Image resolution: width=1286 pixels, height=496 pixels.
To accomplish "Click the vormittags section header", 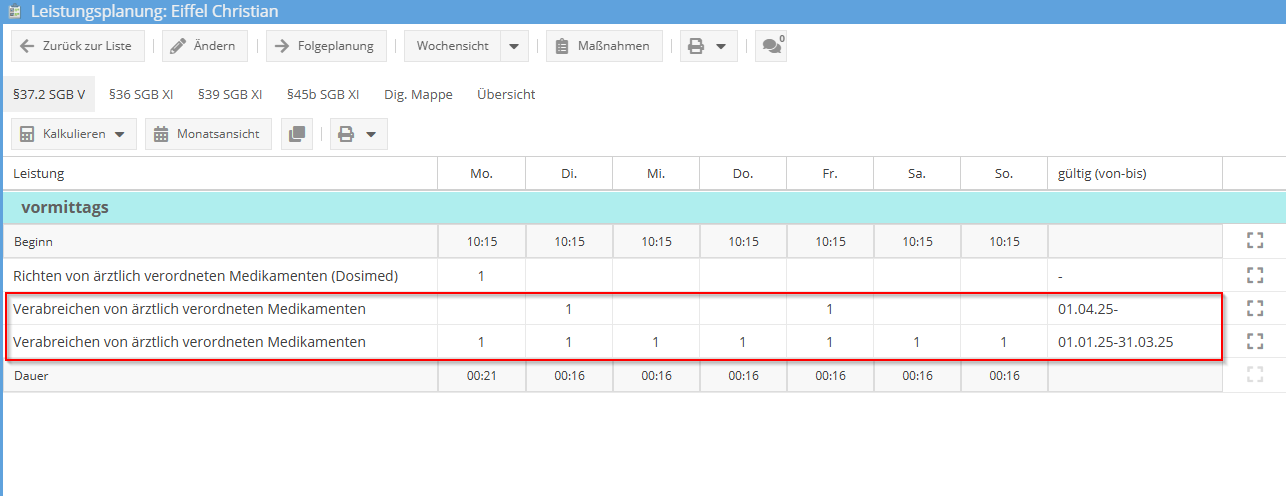I will 65,208.
